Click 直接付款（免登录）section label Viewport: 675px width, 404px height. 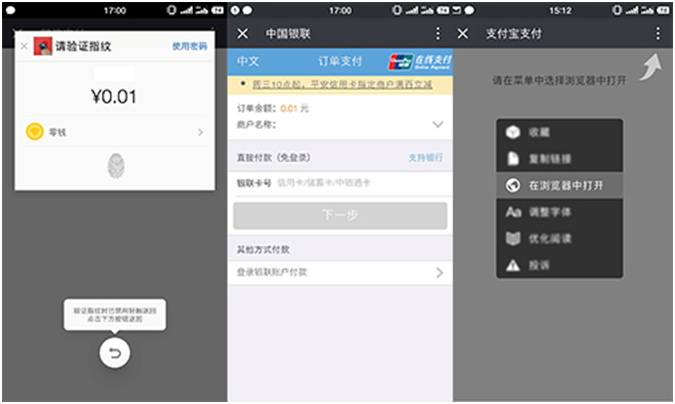tap(273, 158)
